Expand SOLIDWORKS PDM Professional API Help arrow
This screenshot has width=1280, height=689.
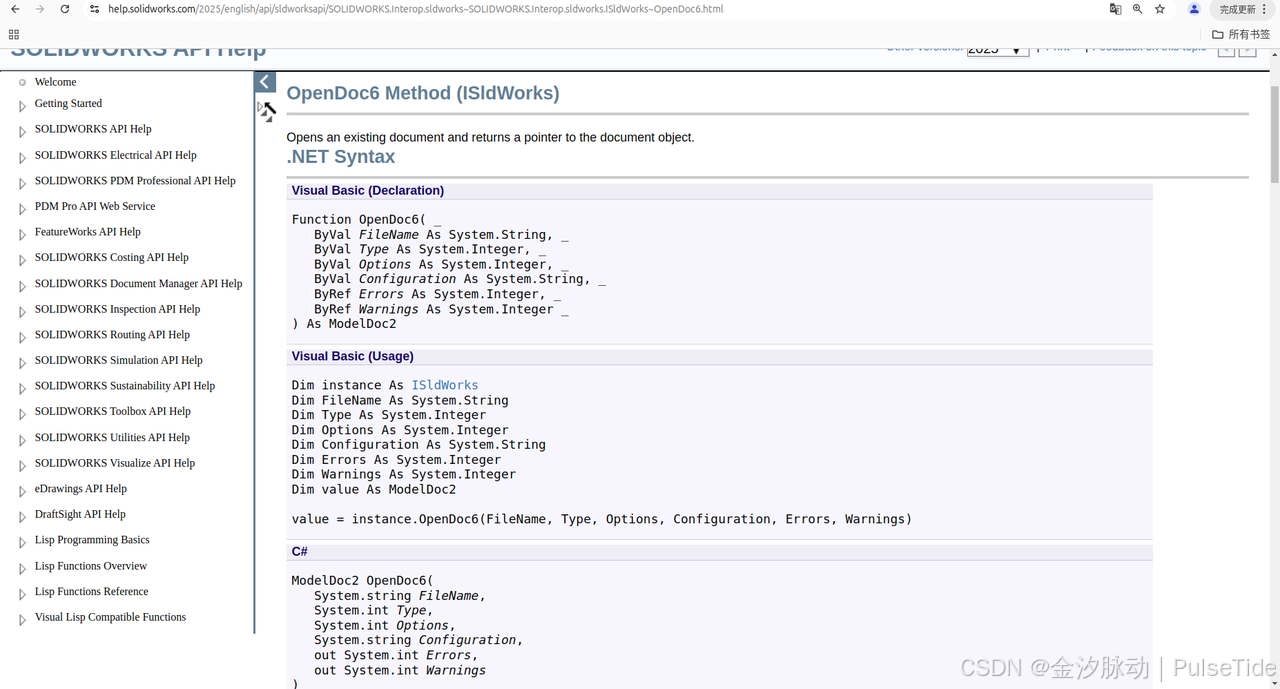click(22, 183)
